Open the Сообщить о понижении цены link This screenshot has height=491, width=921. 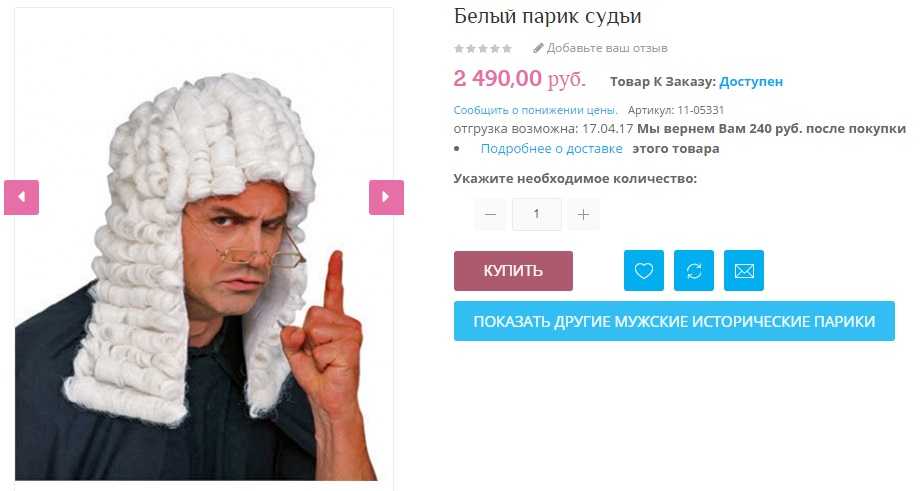pos(535,110)
